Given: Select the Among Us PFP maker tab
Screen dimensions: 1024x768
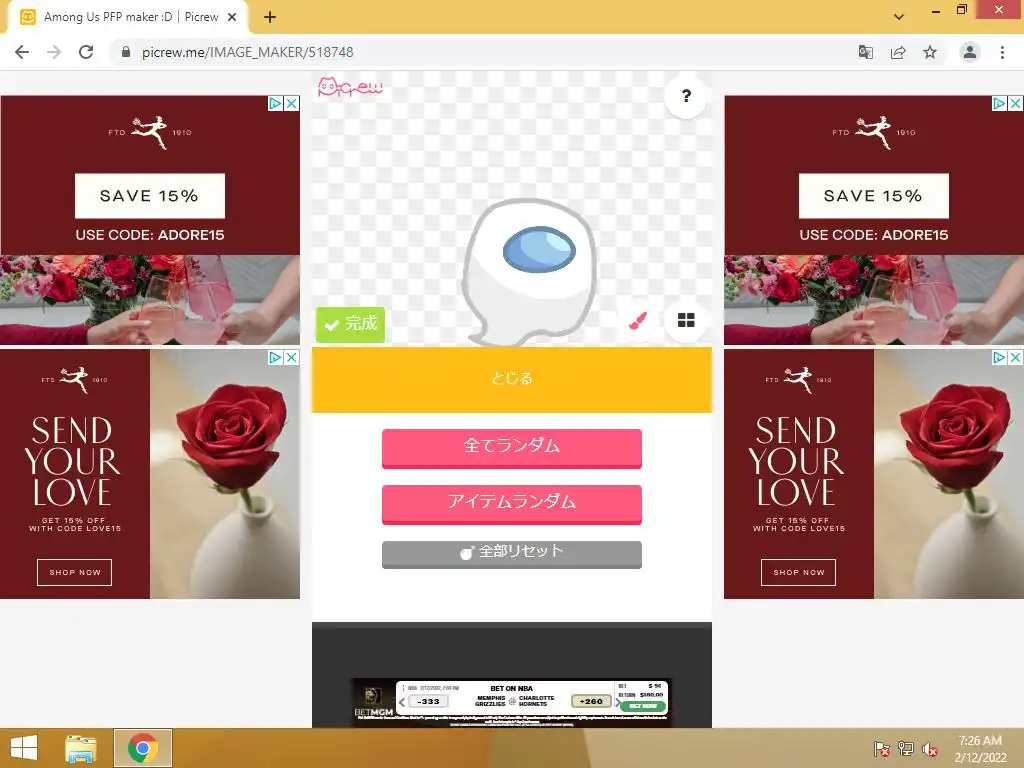Looking at the screenshot, I should 127,17.
